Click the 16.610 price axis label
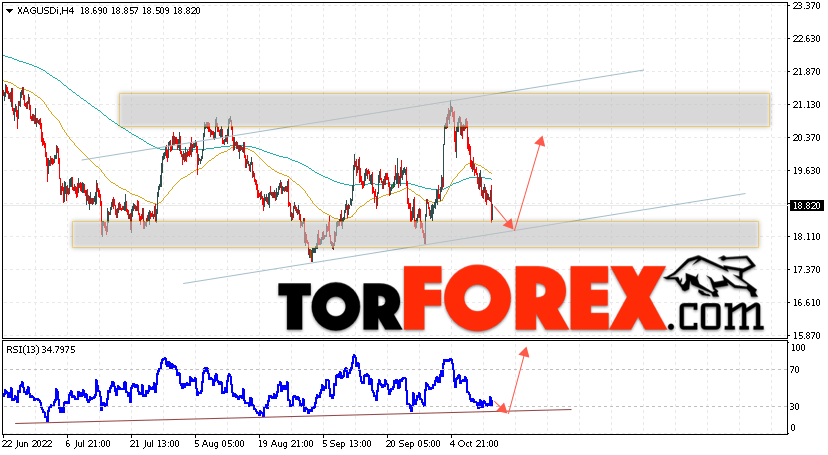 tap(806, 302)
